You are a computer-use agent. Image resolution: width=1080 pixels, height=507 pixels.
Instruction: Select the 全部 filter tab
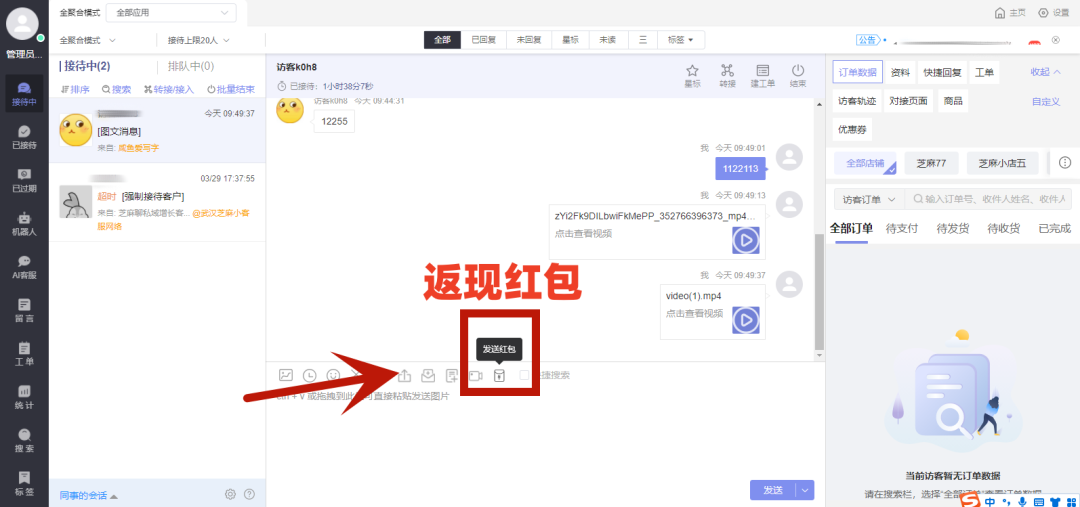pos(442,40)
